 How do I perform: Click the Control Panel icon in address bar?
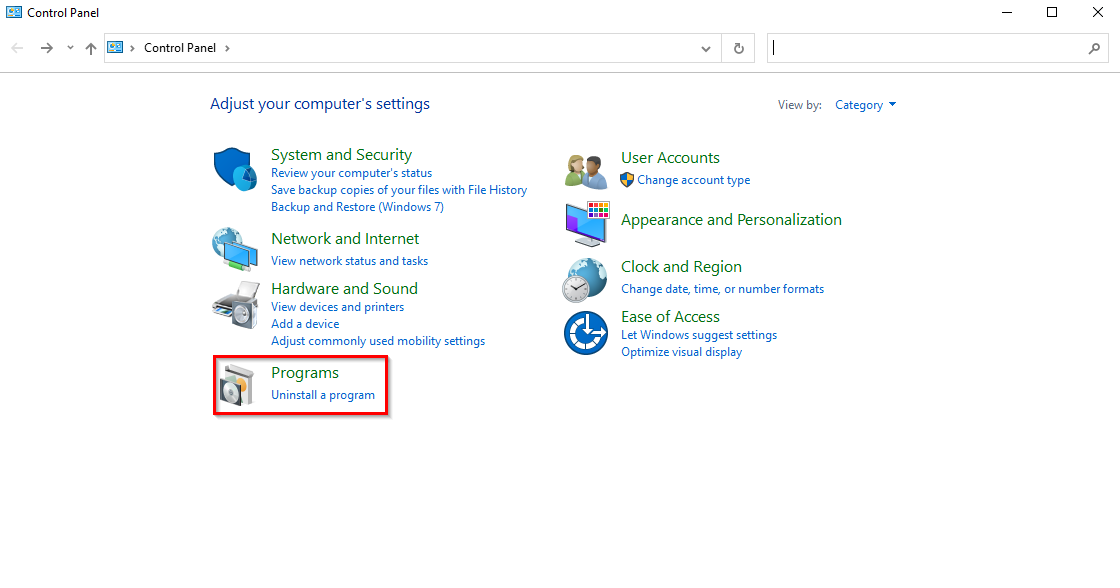click(x=115, y=47)
